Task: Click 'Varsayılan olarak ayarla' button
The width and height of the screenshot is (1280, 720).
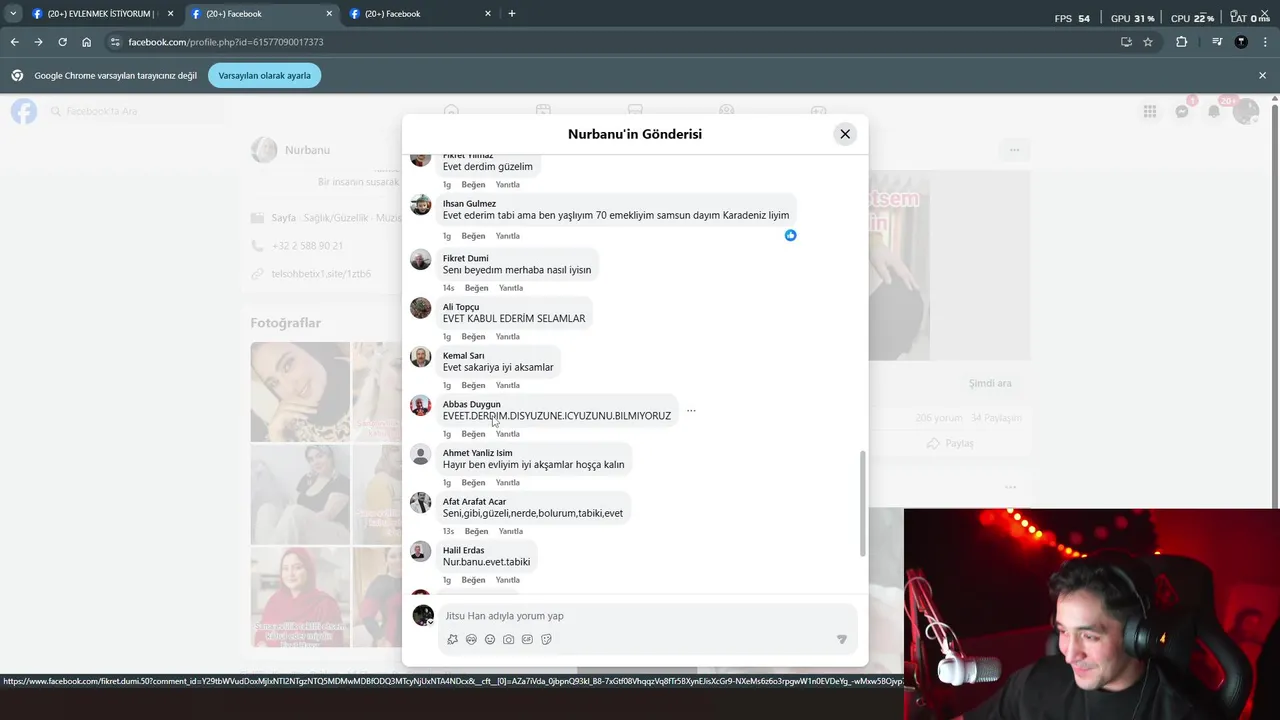Action: [264, 76]
